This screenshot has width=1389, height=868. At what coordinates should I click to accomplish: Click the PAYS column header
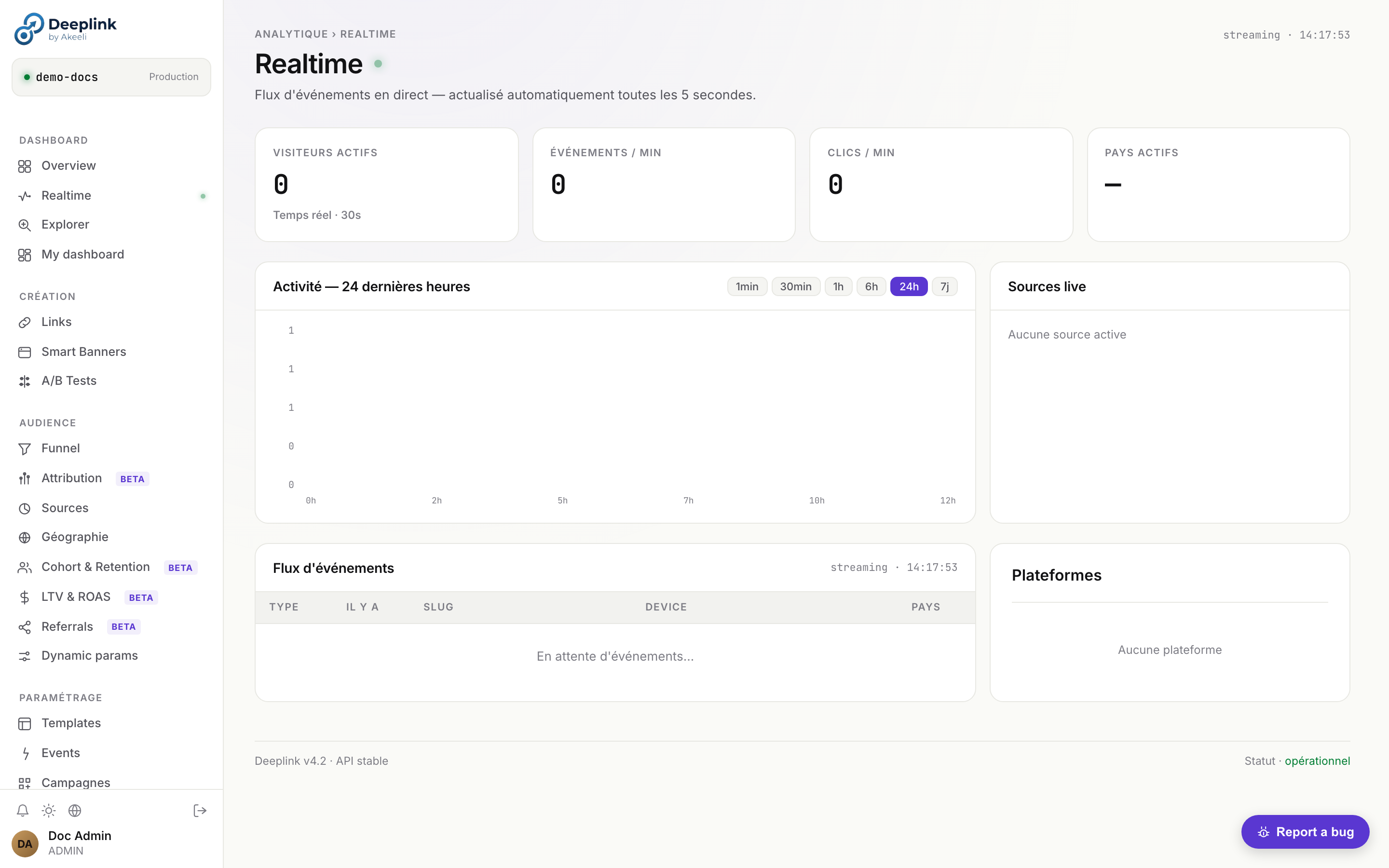(x=926, y=608)
